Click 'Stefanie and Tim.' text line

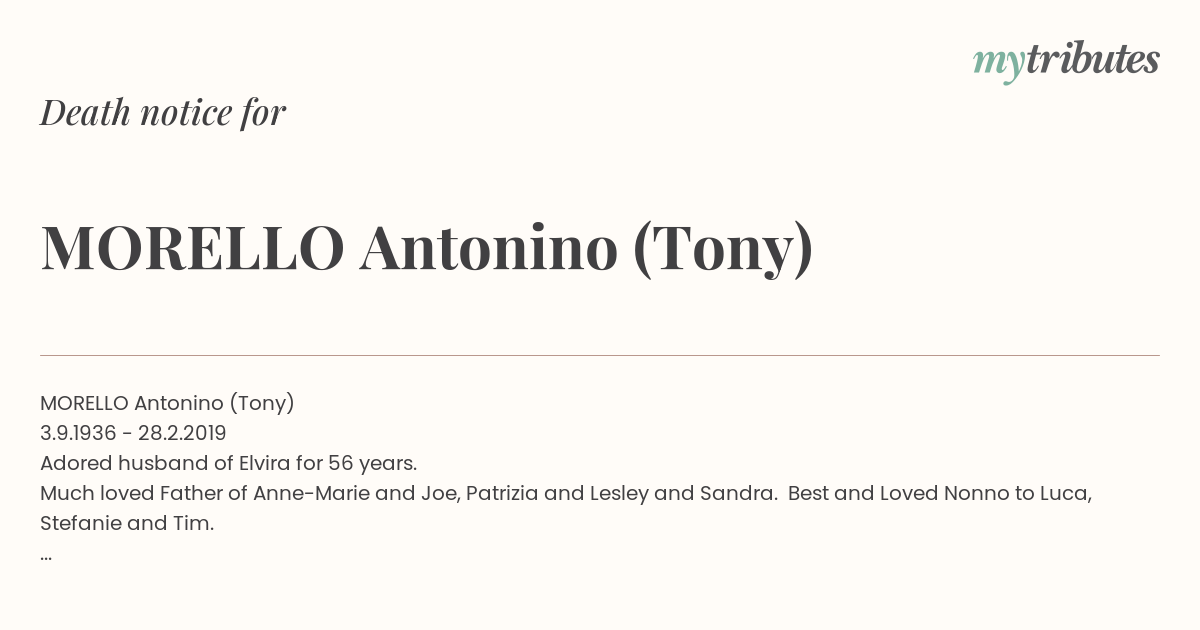click(127, 523)
